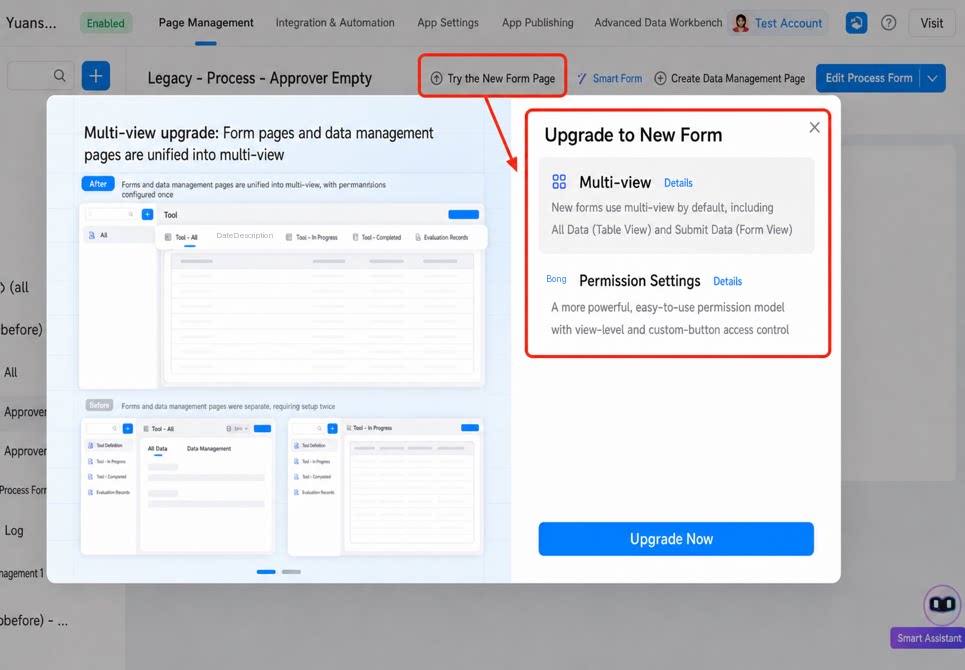
Task: Expand the Edit Process Form dropdown arrow
Action: [x=932, y=78]
